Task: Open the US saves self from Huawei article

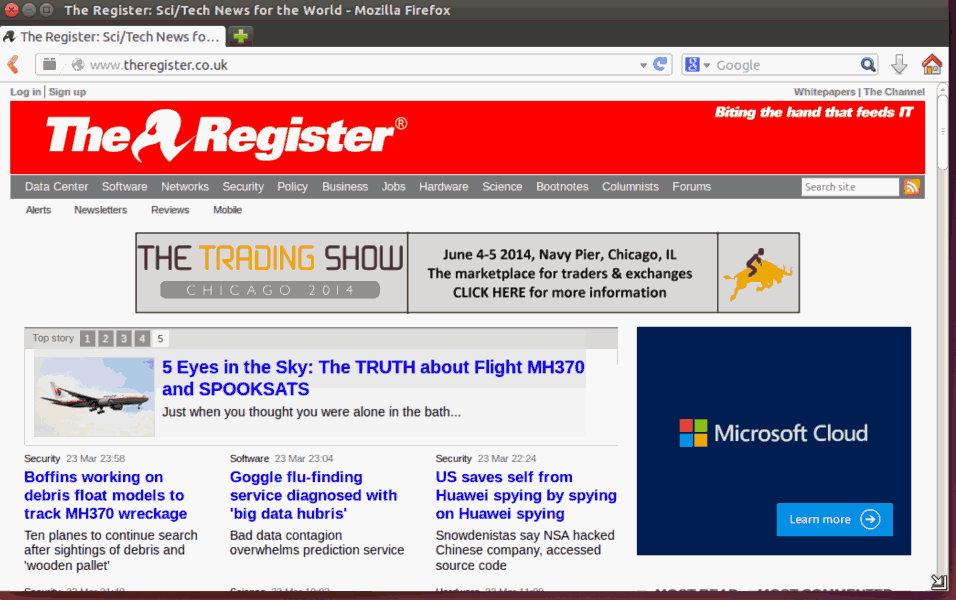Action: (x=526, y=495)
